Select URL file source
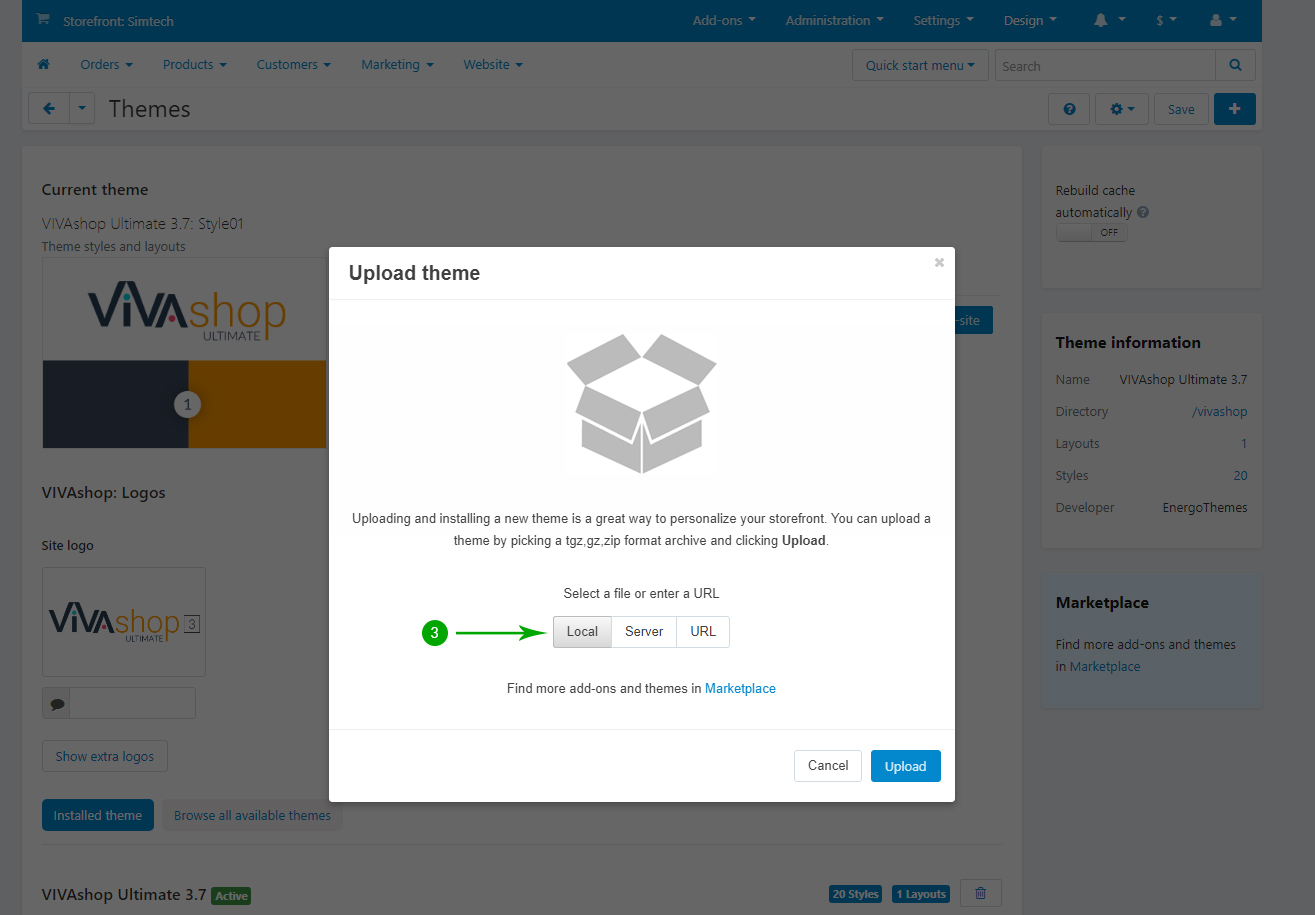Image resolution: width=1315 pixels, height=915 pixels. point(703,632)
